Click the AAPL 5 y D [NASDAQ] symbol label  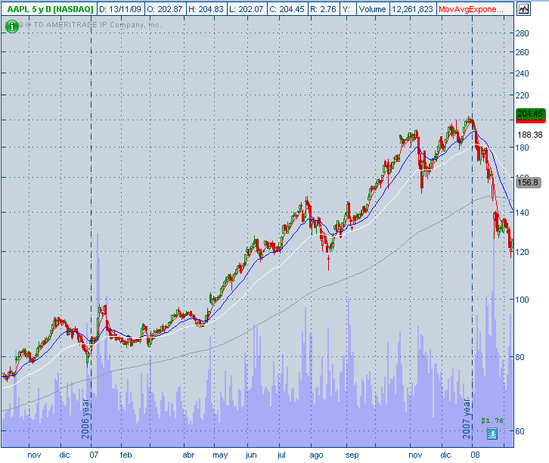click(x=50, y=9)
